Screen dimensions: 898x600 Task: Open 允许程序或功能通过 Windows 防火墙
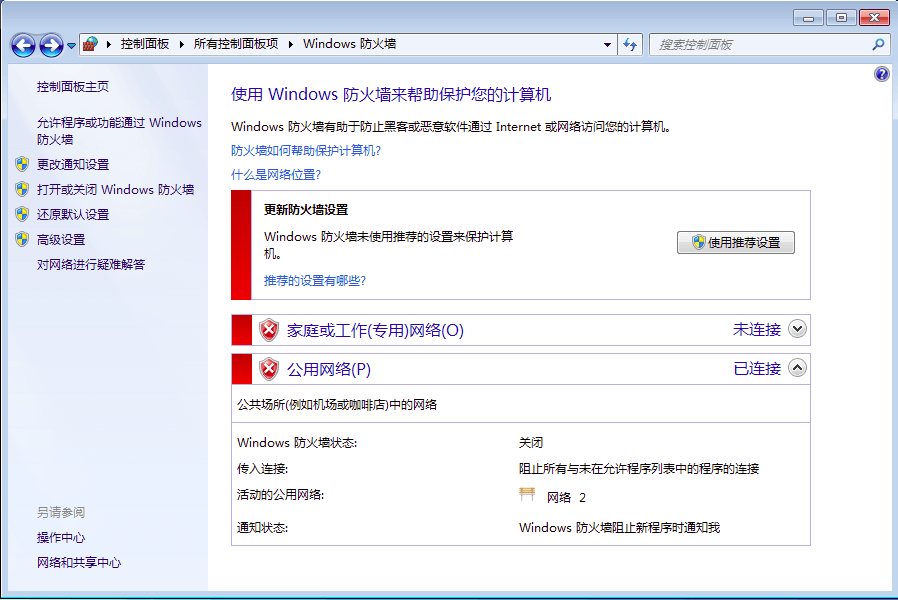119,131
